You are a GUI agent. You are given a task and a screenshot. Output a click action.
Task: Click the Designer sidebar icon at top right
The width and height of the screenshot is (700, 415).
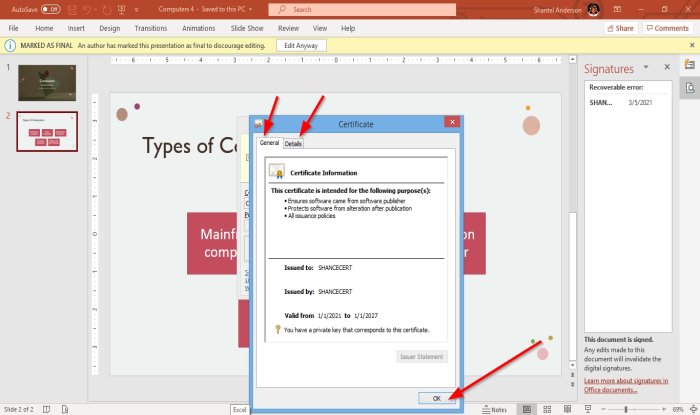pos(690,65)
